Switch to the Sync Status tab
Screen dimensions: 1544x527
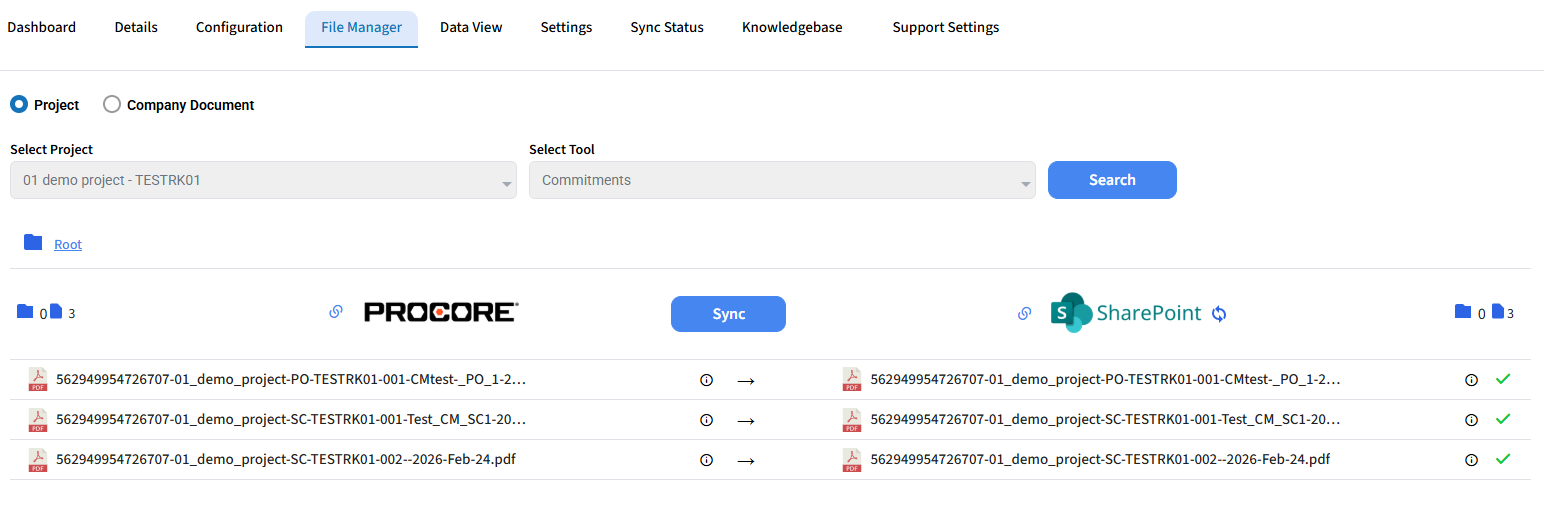666,27
